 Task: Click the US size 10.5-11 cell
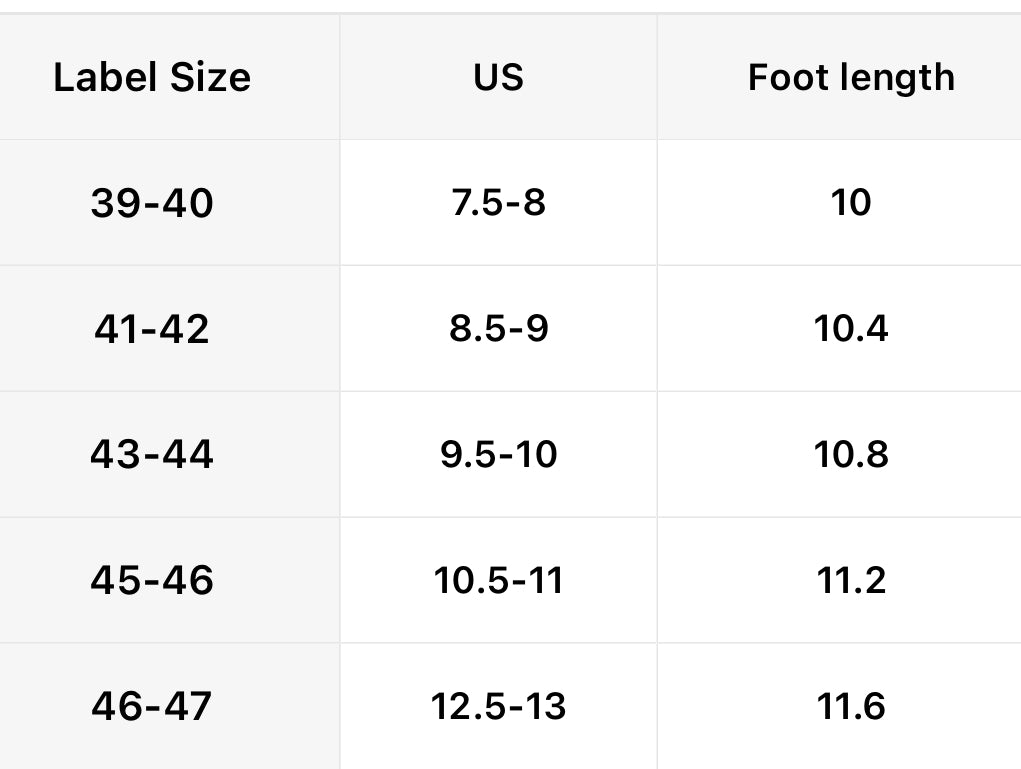498,581
